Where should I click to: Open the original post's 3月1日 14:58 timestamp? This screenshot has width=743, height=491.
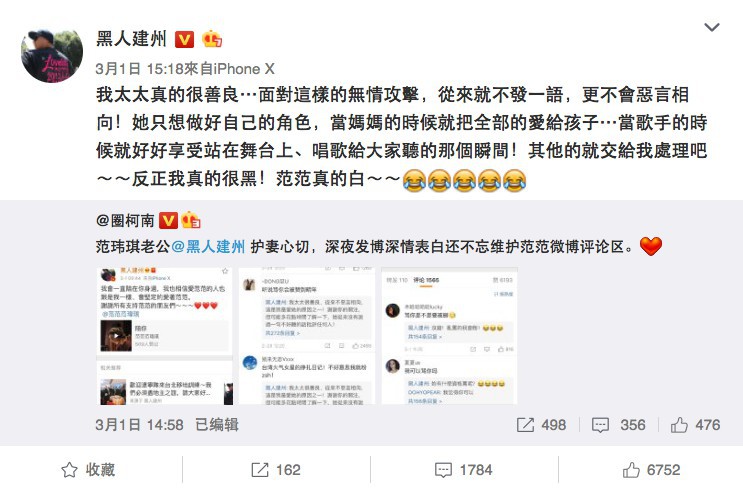[139, 425]
